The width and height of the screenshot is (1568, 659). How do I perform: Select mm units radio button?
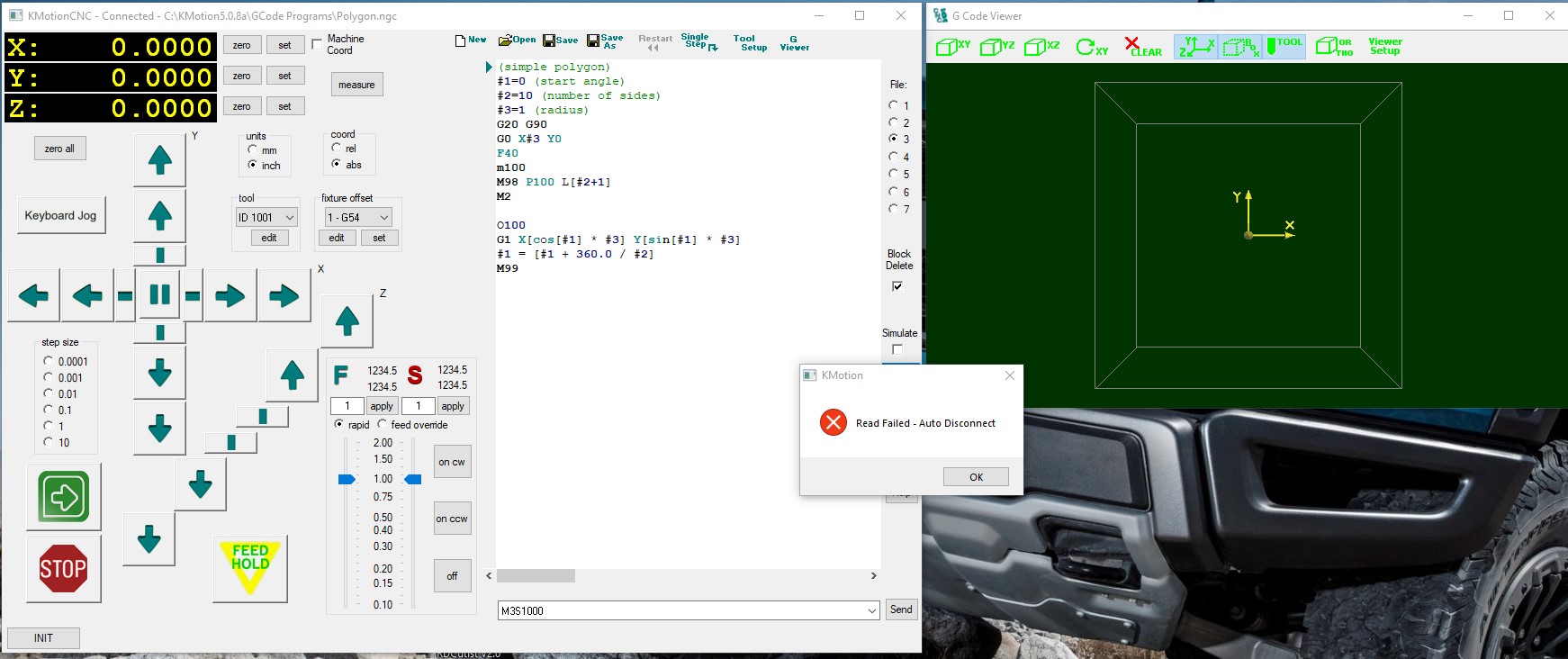253,149
